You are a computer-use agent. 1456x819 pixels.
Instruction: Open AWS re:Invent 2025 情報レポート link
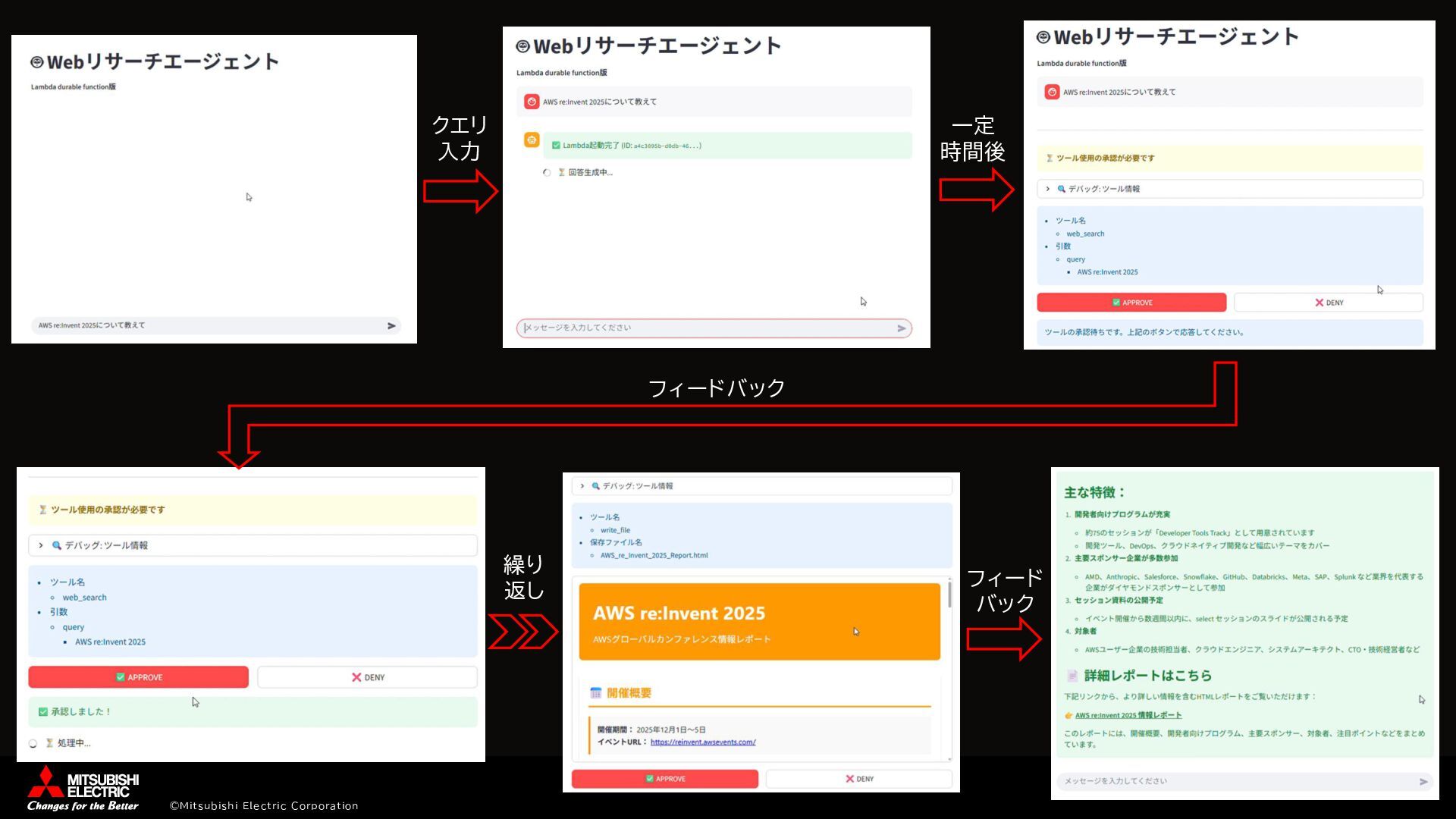[1128, 715]
